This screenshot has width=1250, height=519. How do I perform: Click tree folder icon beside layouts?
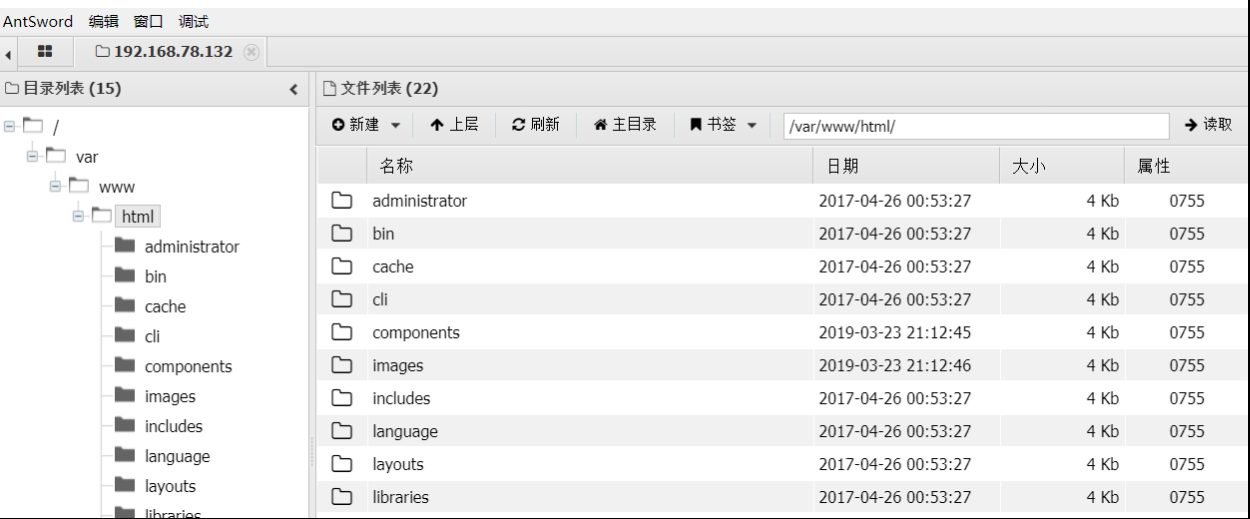(125, 485)
